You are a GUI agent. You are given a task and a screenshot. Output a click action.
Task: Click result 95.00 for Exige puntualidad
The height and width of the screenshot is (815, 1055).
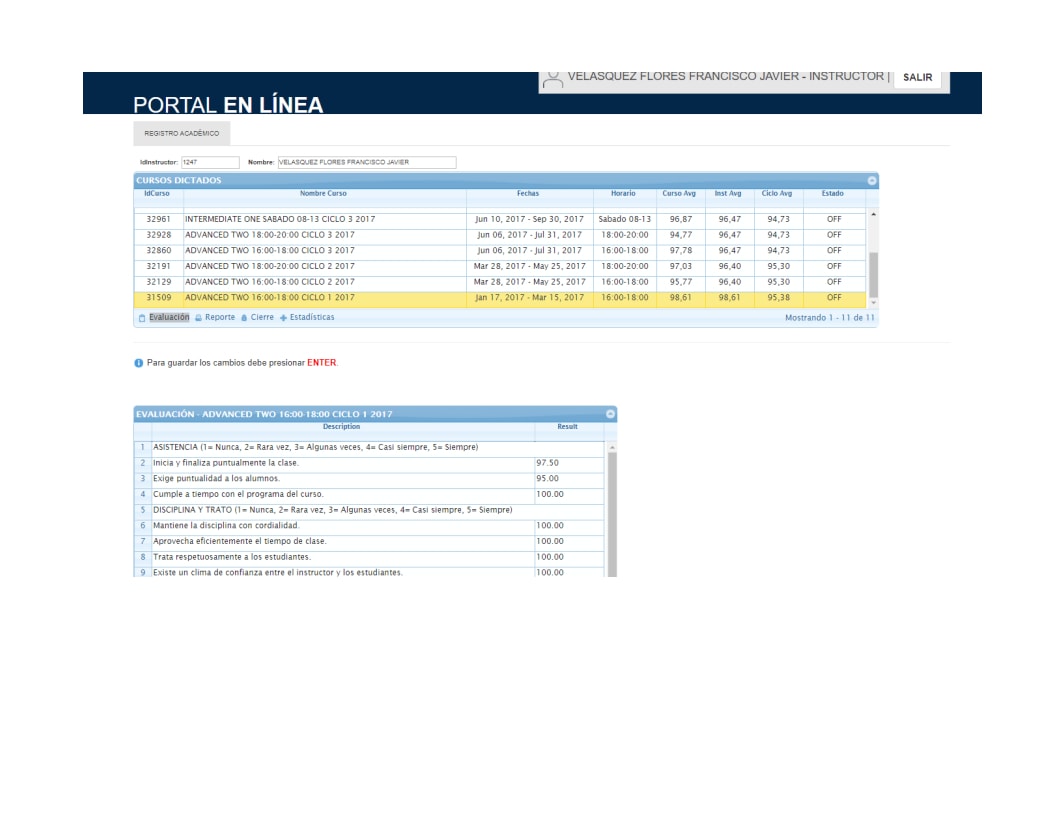[569, 479]
